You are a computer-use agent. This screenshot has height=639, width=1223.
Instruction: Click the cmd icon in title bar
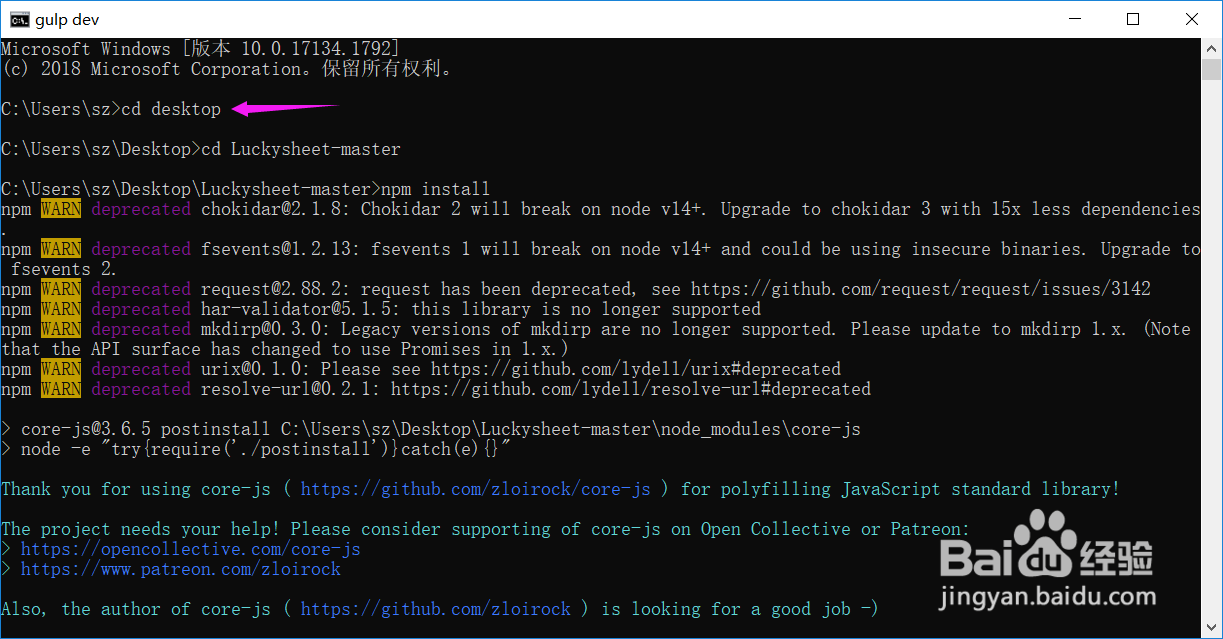coord(18,19)
